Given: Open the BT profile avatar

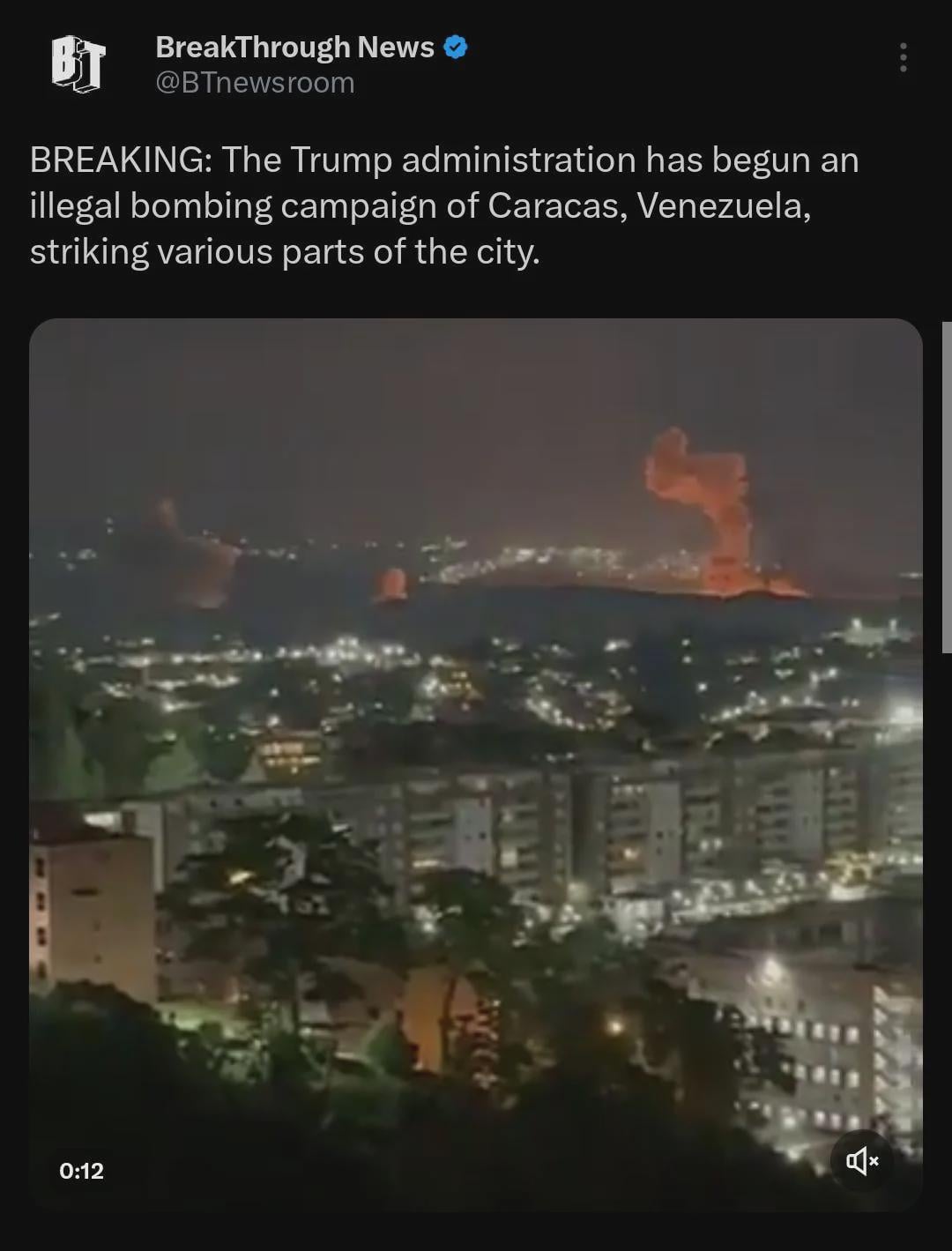Looking at the screenshot, I should click(x=78, y=63).
